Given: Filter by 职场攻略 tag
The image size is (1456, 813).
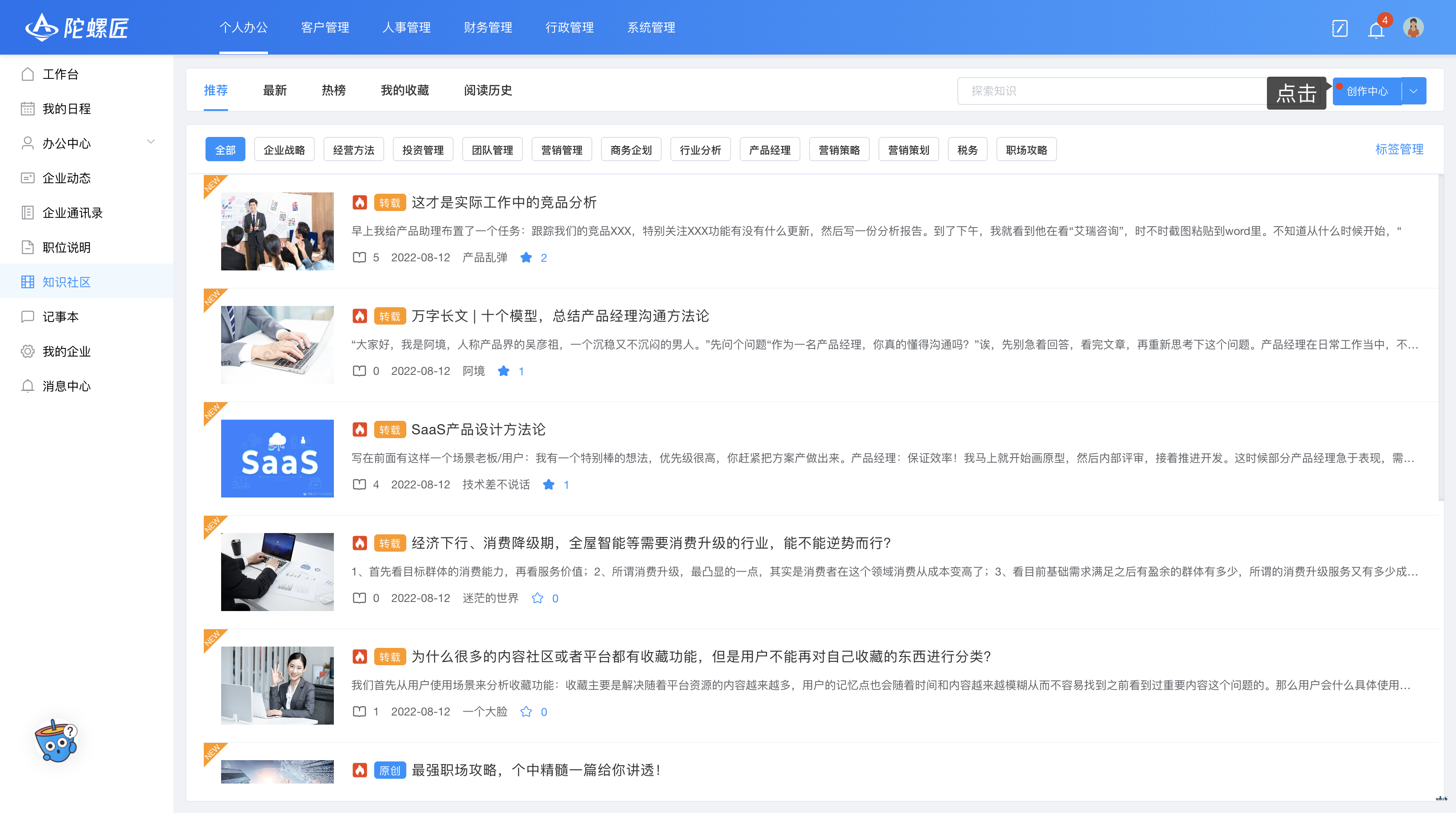Looking at the screenshot, I should tap(1026, 149).
